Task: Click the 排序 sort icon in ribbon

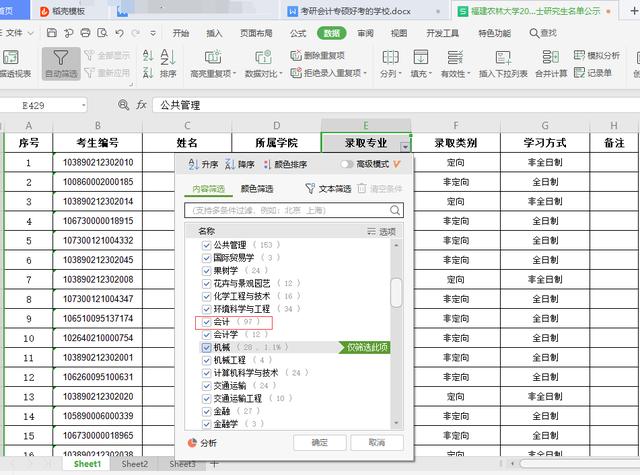Action: (167, 60)
